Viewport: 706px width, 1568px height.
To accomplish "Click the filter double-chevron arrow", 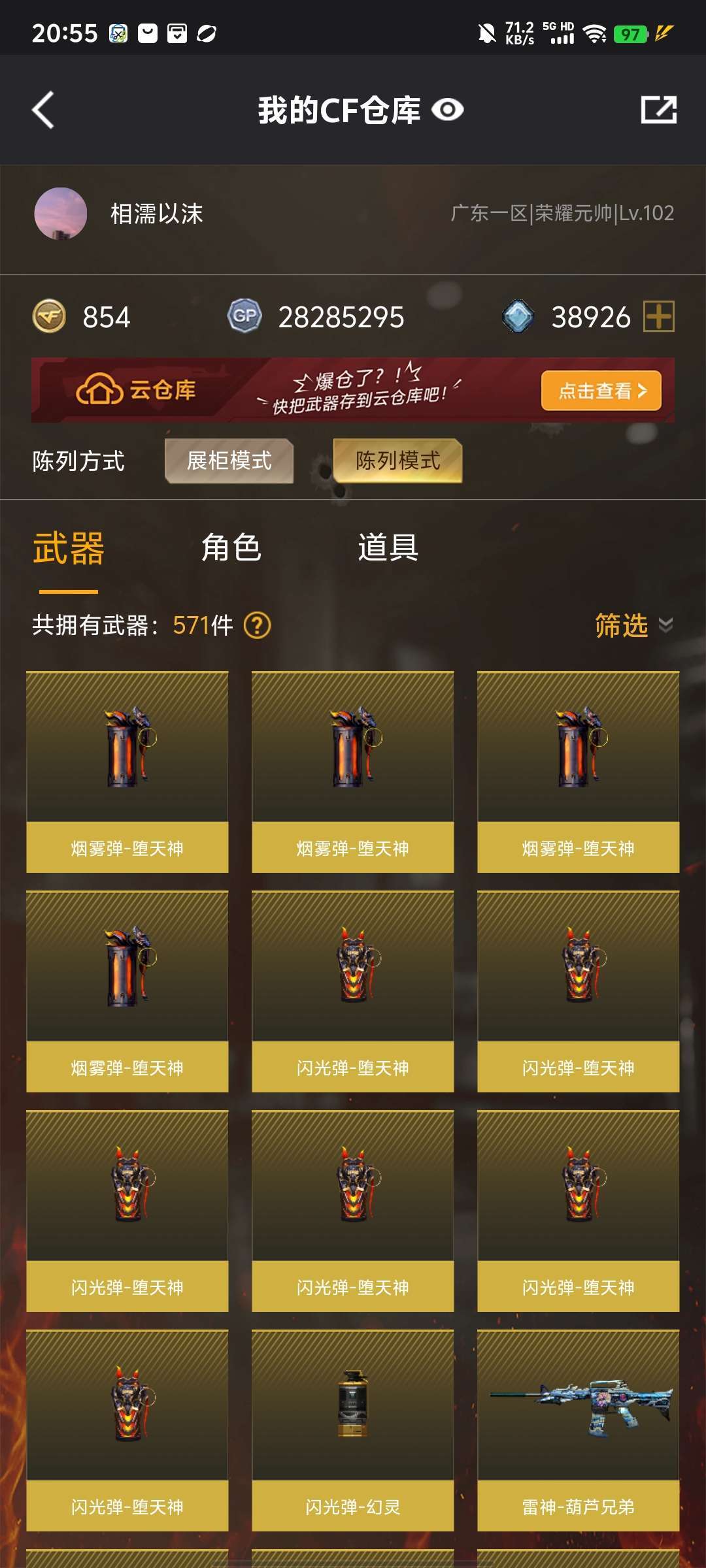I will [x=665, y=625].
